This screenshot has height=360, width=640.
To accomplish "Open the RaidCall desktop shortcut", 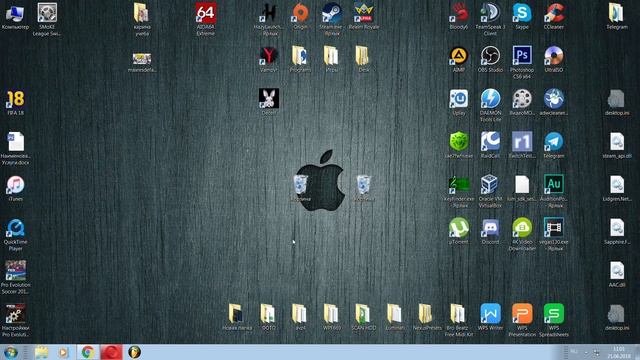I will 490,142.
